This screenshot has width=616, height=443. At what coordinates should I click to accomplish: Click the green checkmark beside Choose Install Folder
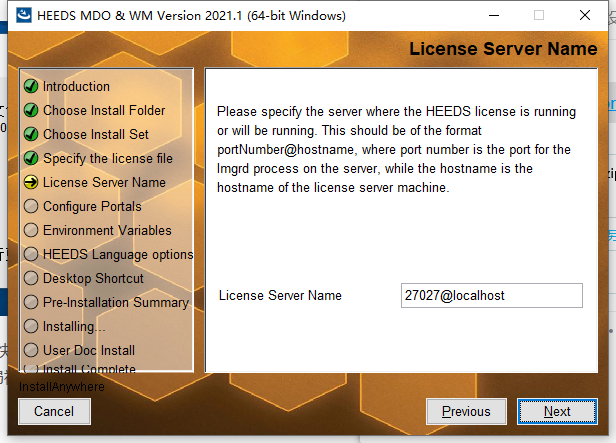[31, 110]
